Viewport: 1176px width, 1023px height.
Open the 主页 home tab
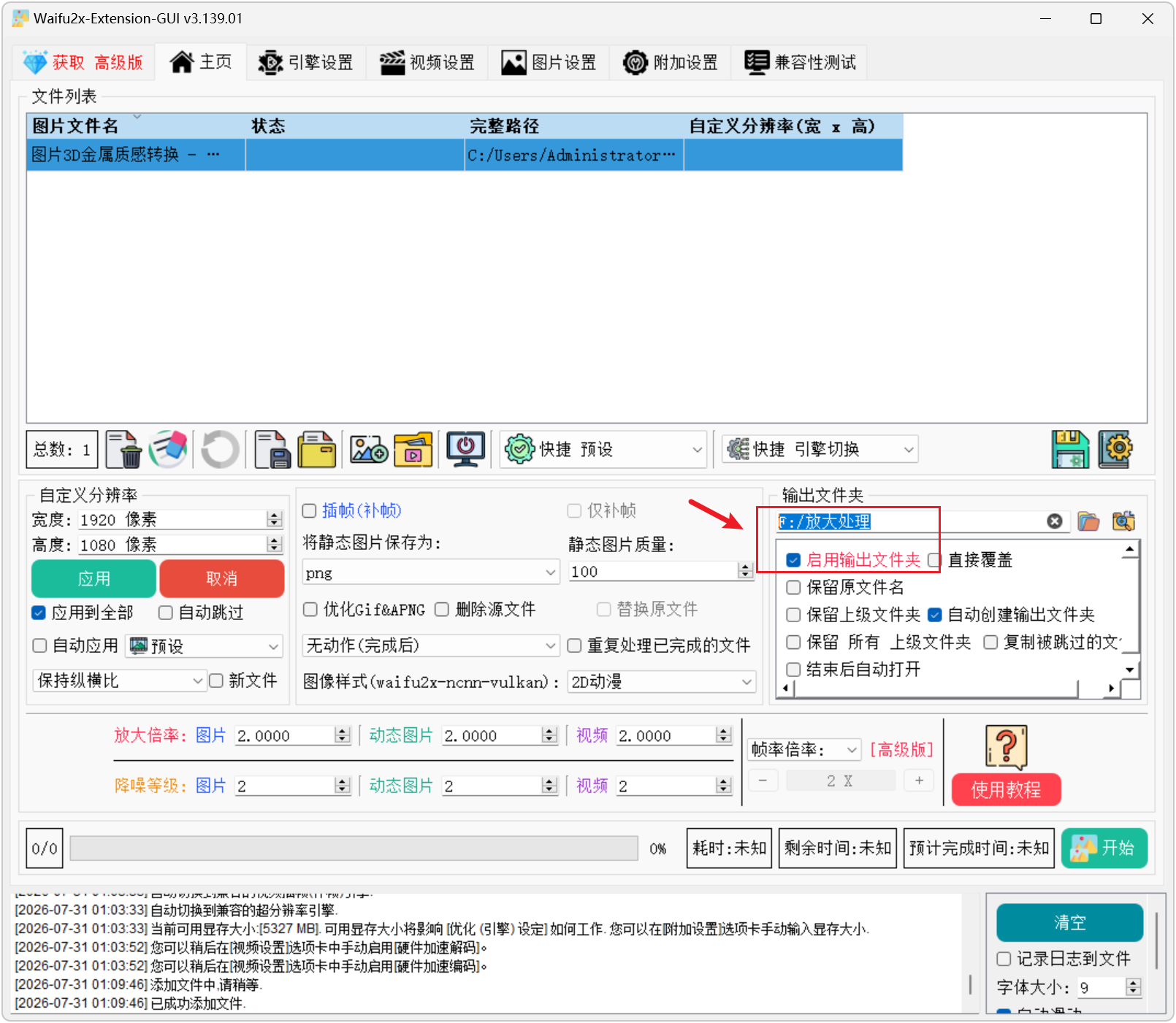click(201, 62)
